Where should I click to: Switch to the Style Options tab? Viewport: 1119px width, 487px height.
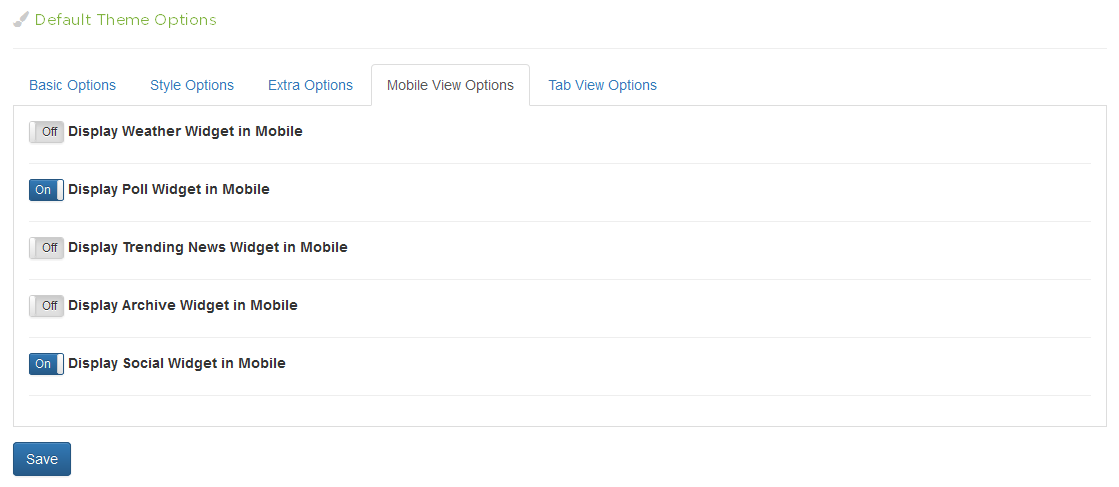pos(192,85)
